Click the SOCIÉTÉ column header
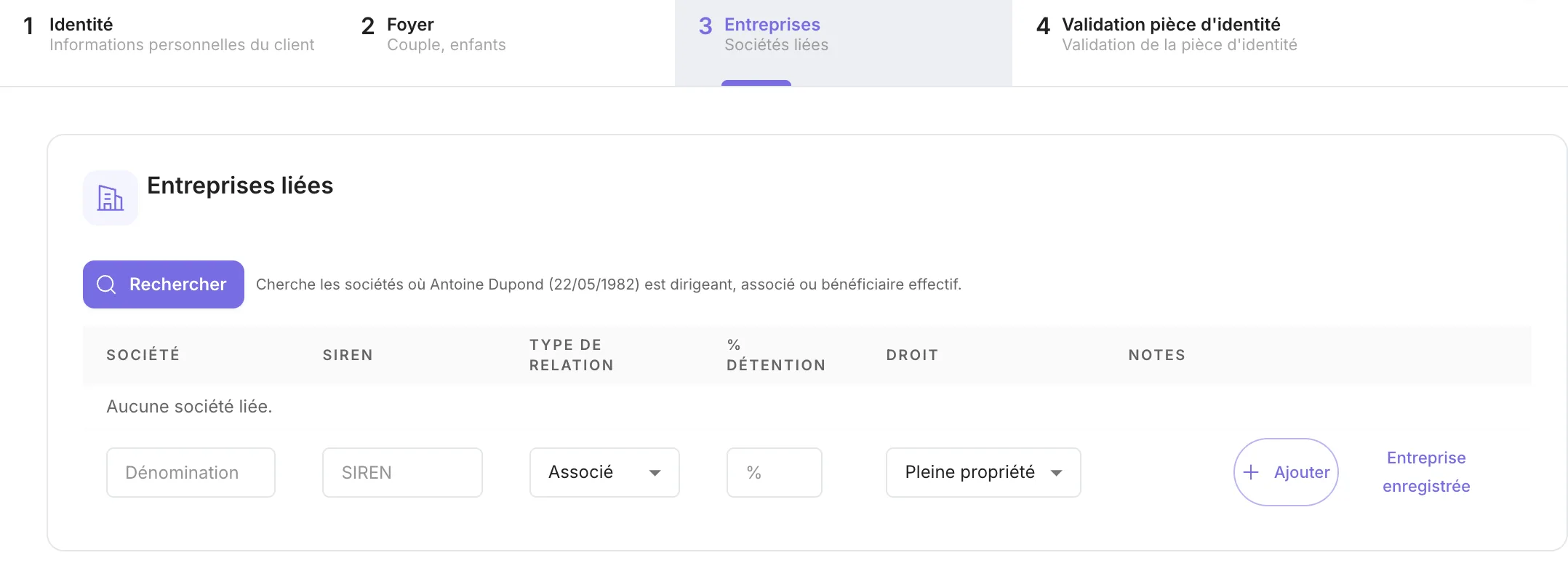Viewport: 1568px width, 582px height. (x=143, y=355)
